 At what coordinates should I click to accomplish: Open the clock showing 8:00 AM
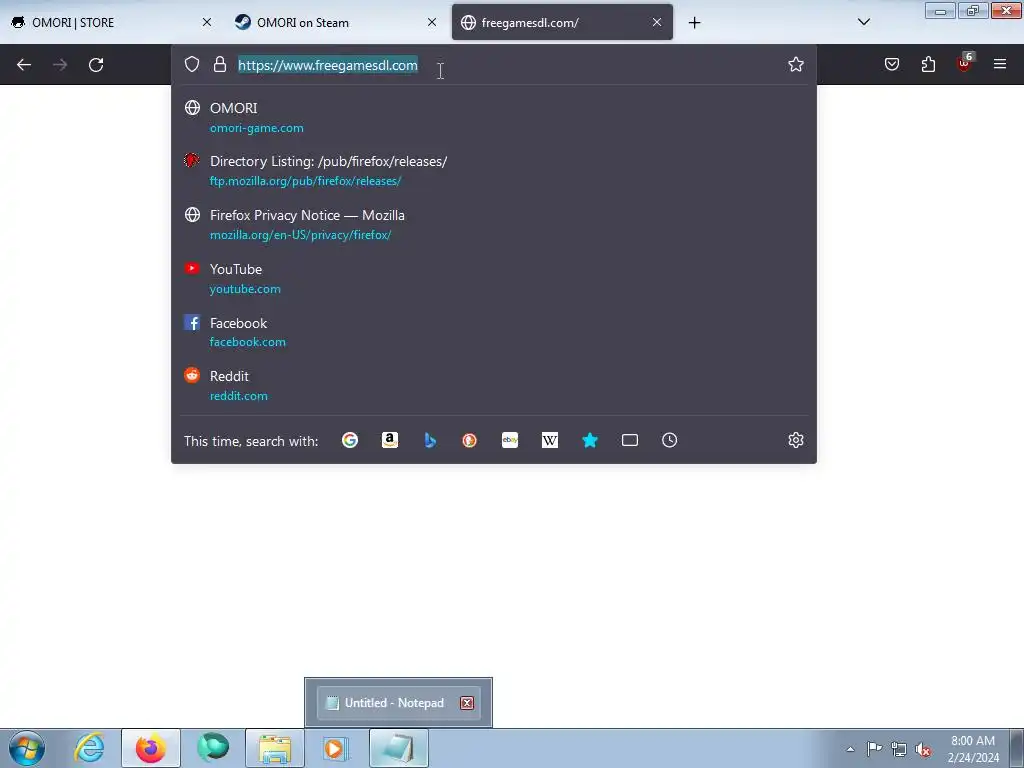point(973,749)
